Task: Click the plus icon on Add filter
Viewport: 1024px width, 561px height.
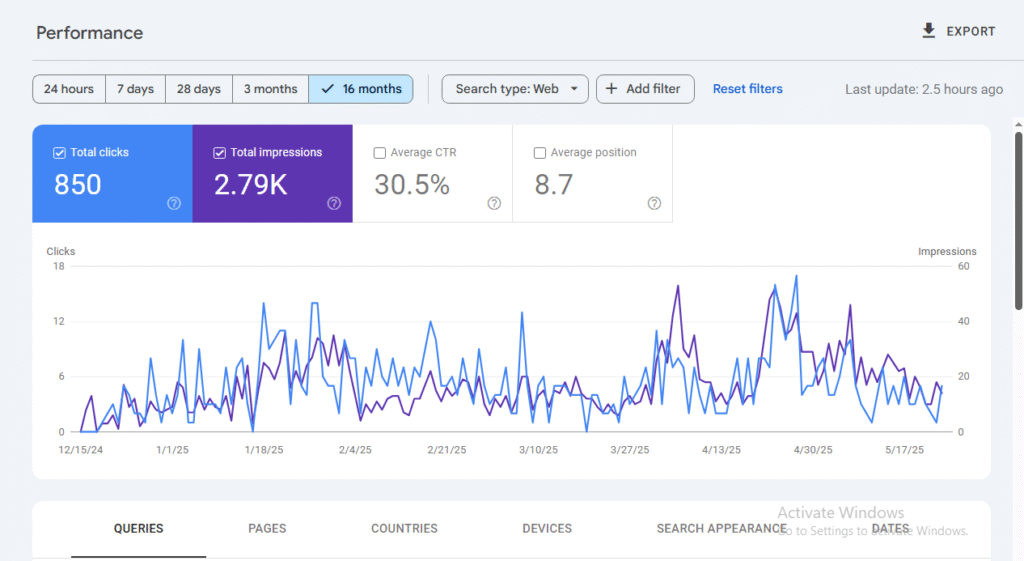Action: click(x=612, y=89)
